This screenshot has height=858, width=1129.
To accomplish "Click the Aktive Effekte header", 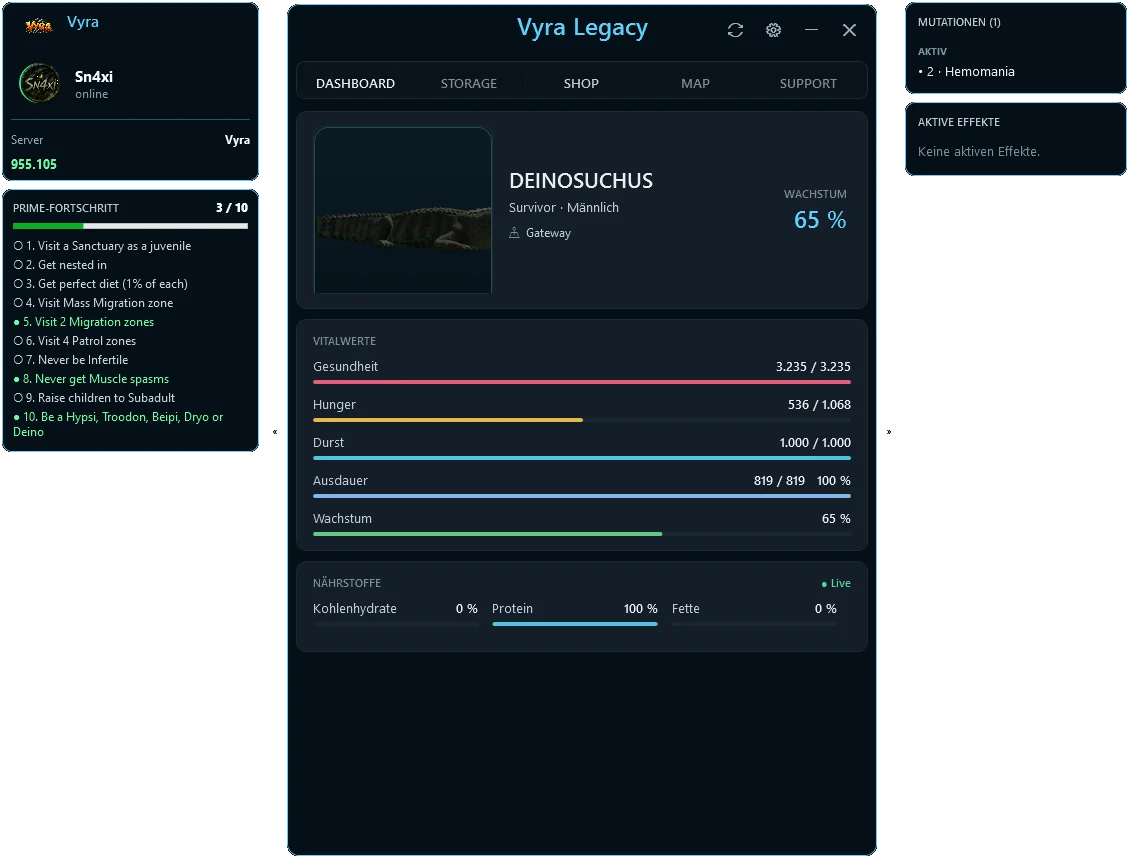I will (x=958, y=122).
